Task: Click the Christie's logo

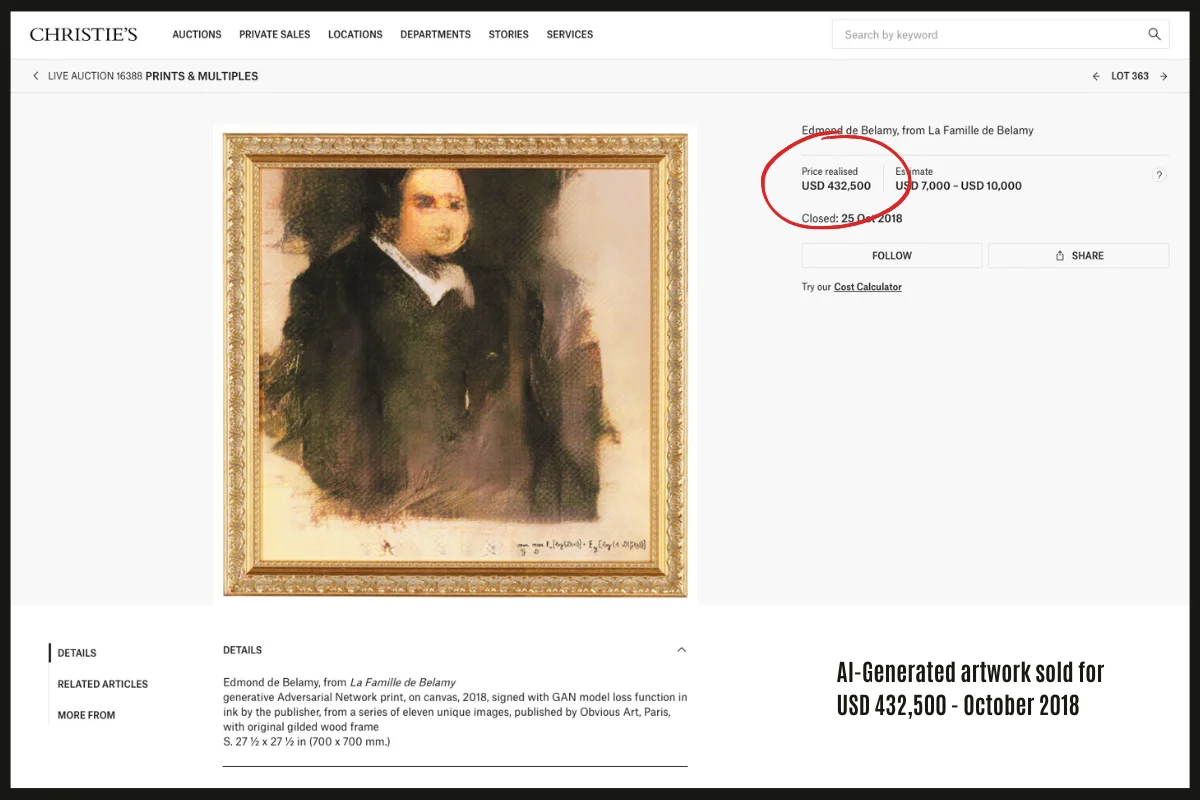Action: tap(83, 34)
